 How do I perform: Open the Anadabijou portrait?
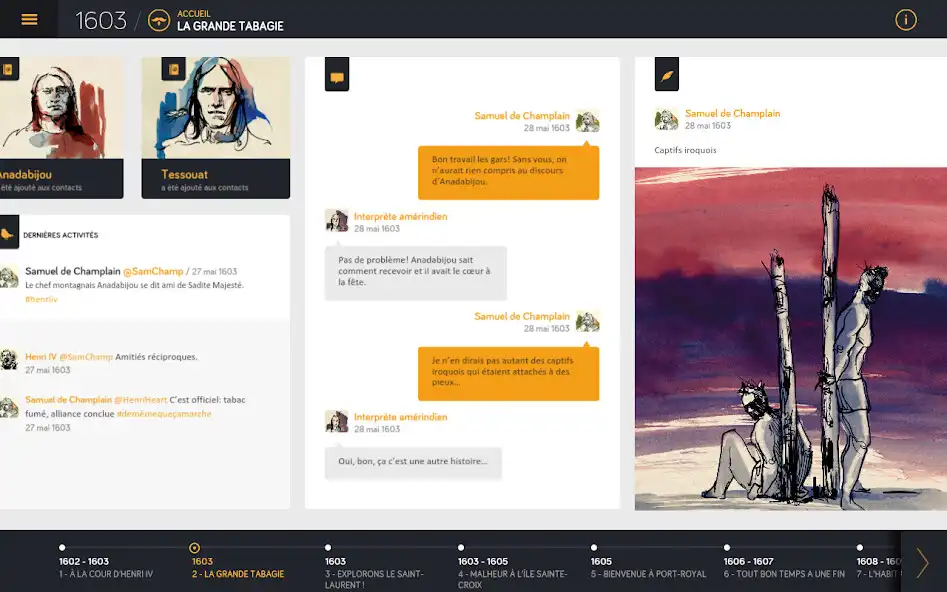click(x=62, y=108)
